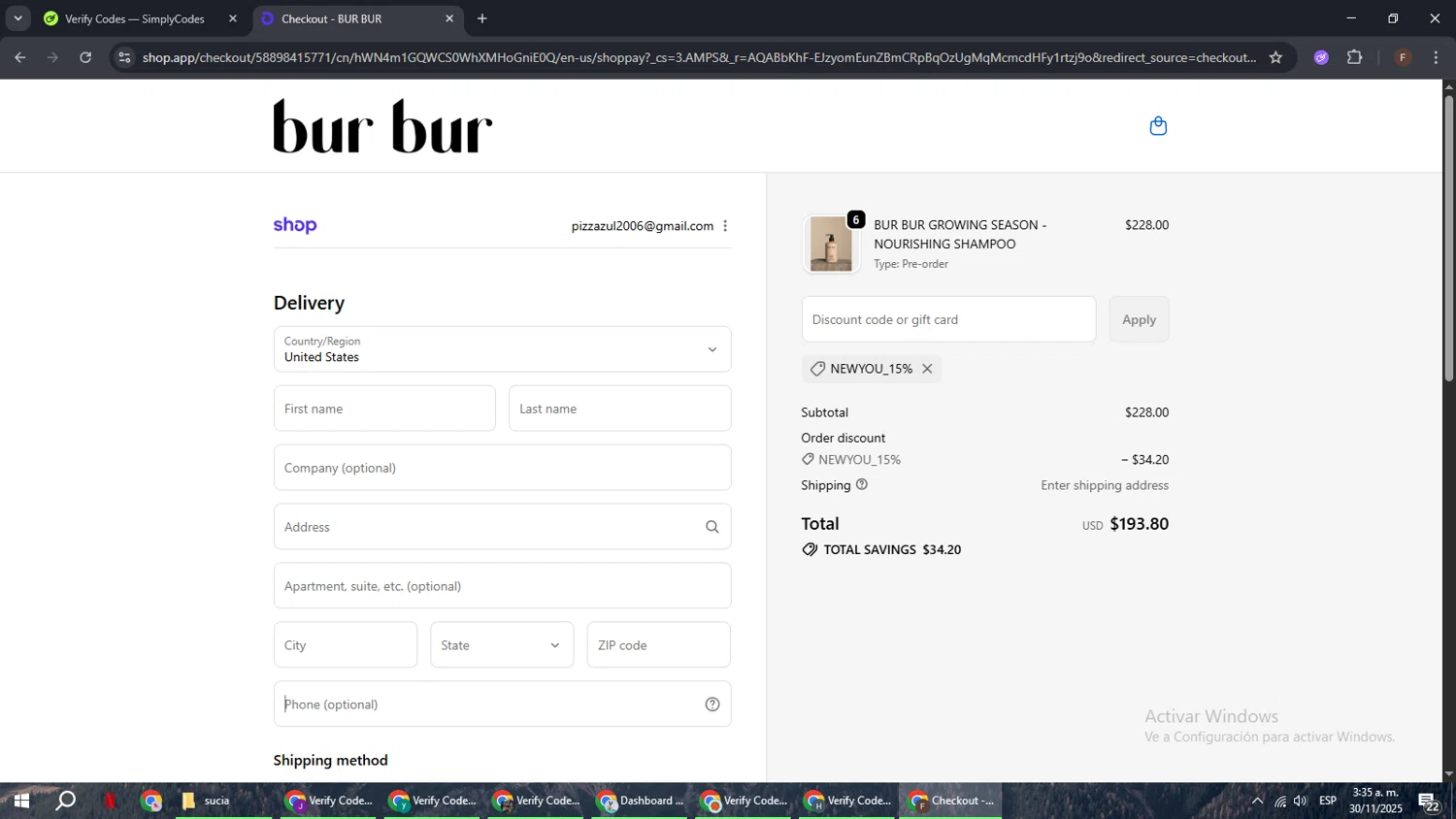Click the Total amount $193.80
The image size is (1456, 819).
(1139, 524)
